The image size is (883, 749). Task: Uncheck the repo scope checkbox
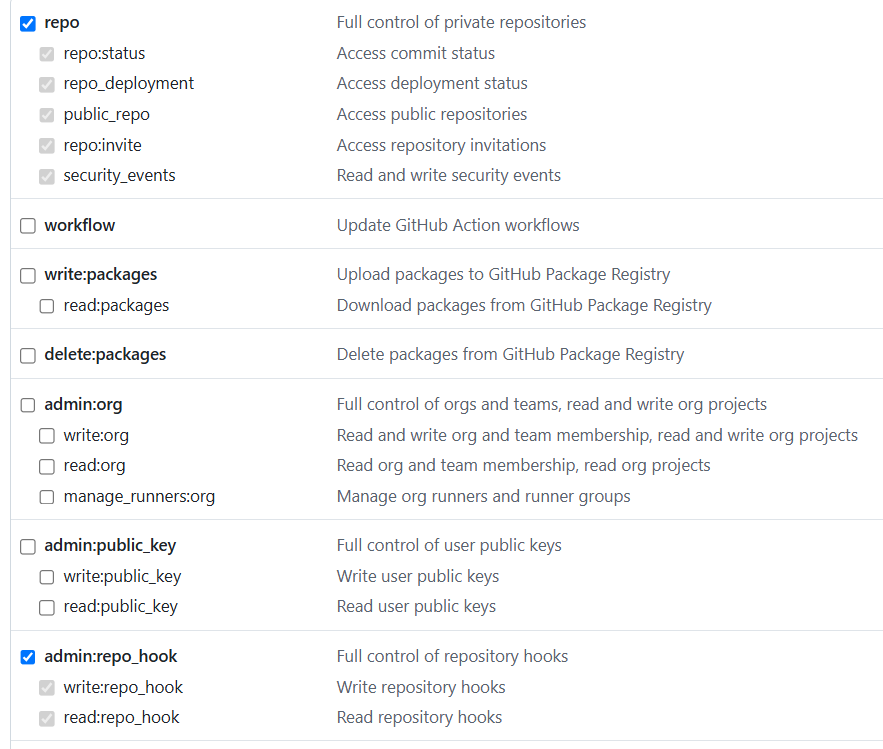click(x=28, y=23)
